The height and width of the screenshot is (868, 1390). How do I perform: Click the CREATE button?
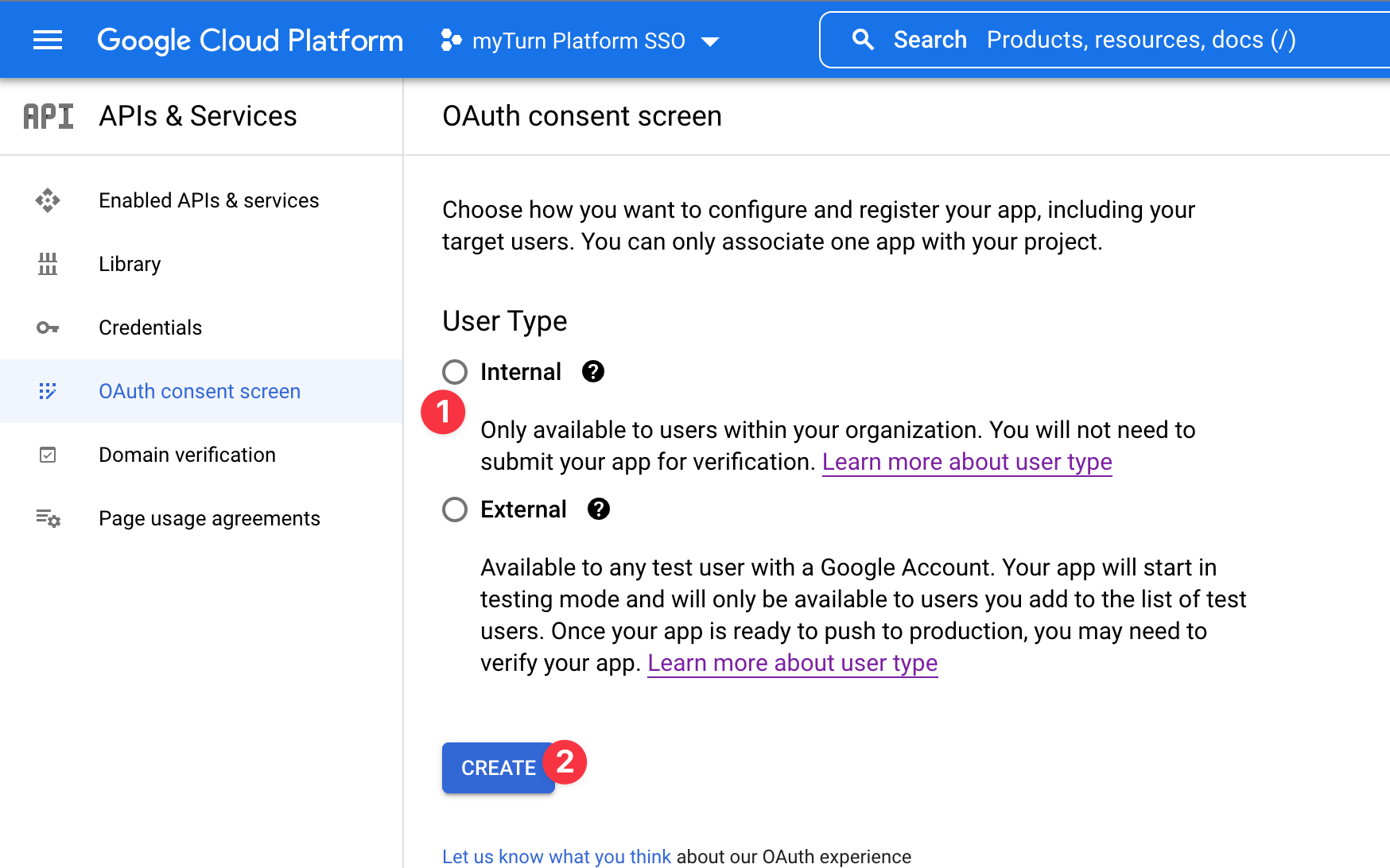[x=499, y=768]
